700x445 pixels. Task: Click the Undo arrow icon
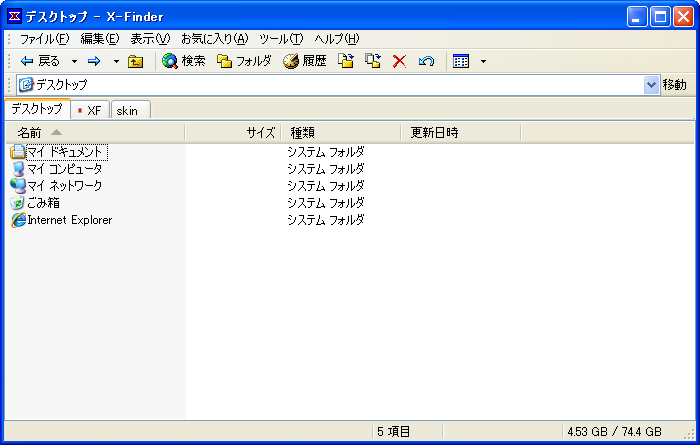click(x=426, y=61)
